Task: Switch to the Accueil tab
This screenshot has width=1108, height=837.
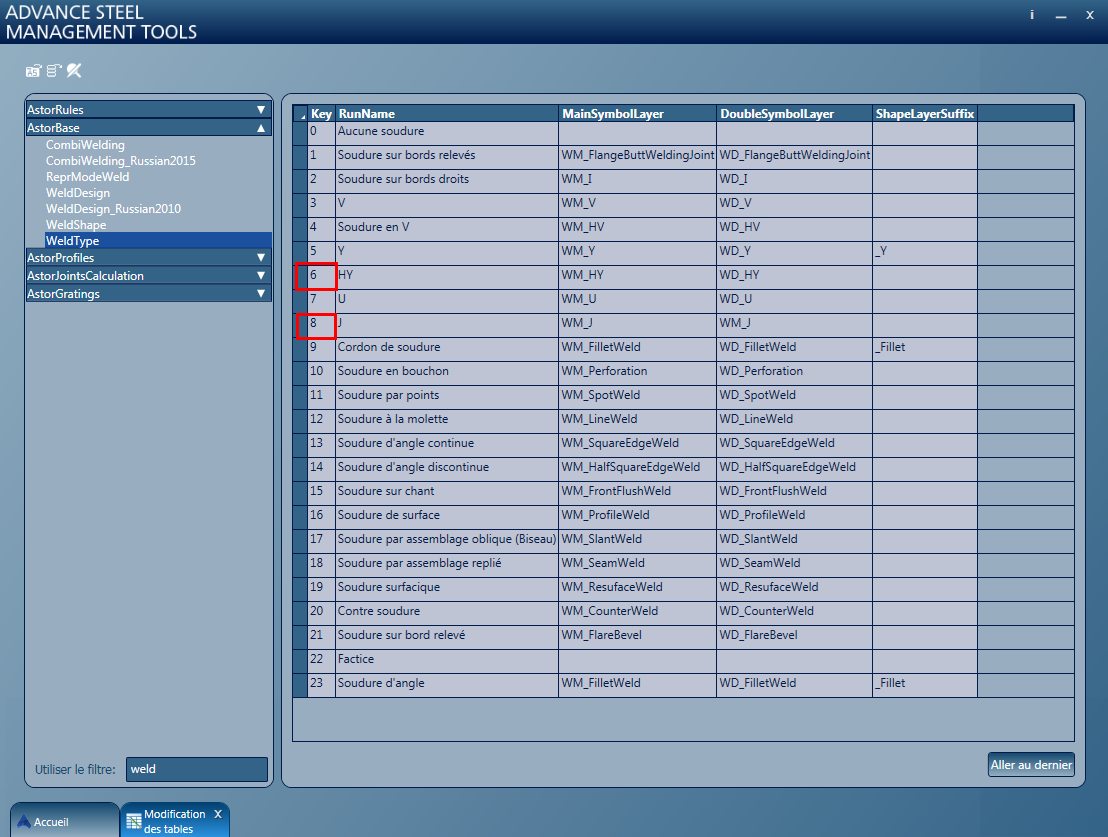Action: pos(64,821)
